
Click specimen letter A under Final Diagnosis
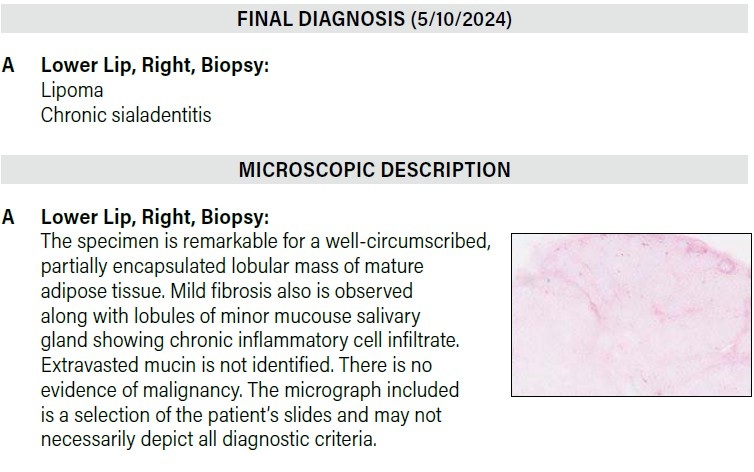[x=9, y=65]
